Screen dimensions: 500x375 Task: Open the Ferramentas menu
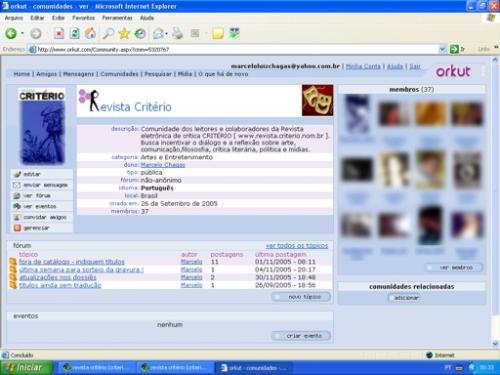point(117,18)
